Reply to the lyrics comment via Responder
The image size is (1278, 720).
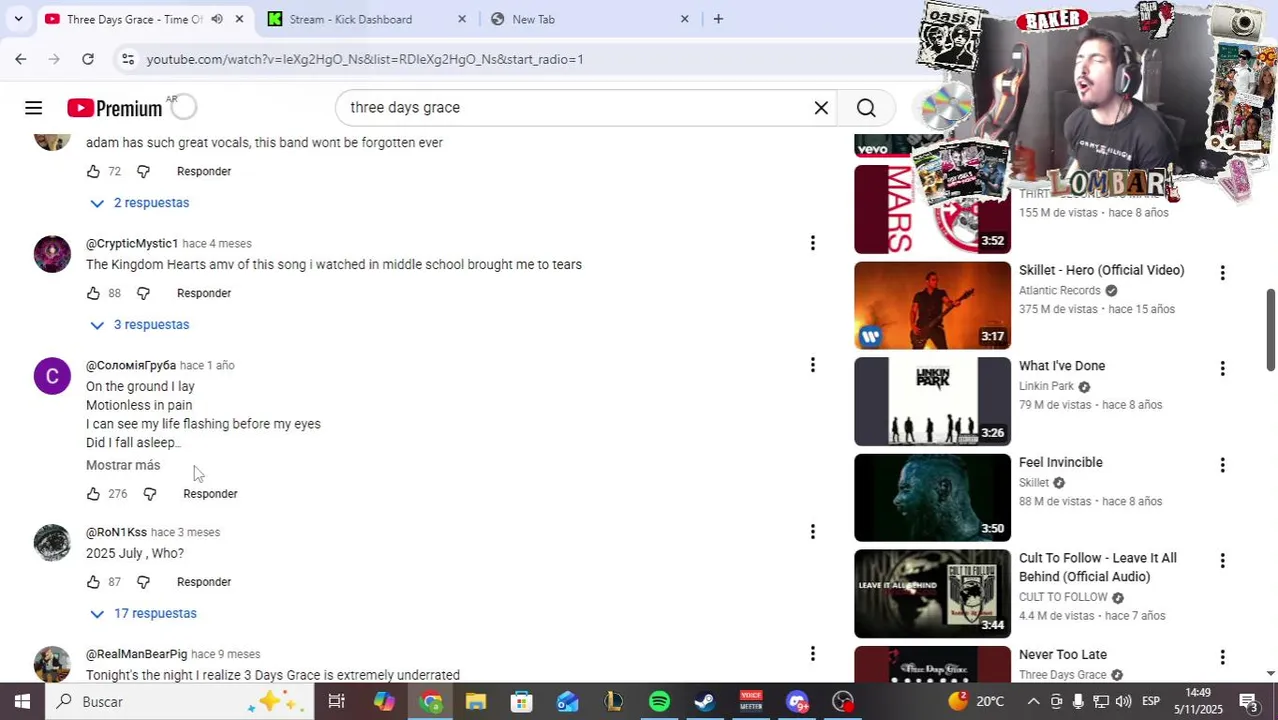210,494
